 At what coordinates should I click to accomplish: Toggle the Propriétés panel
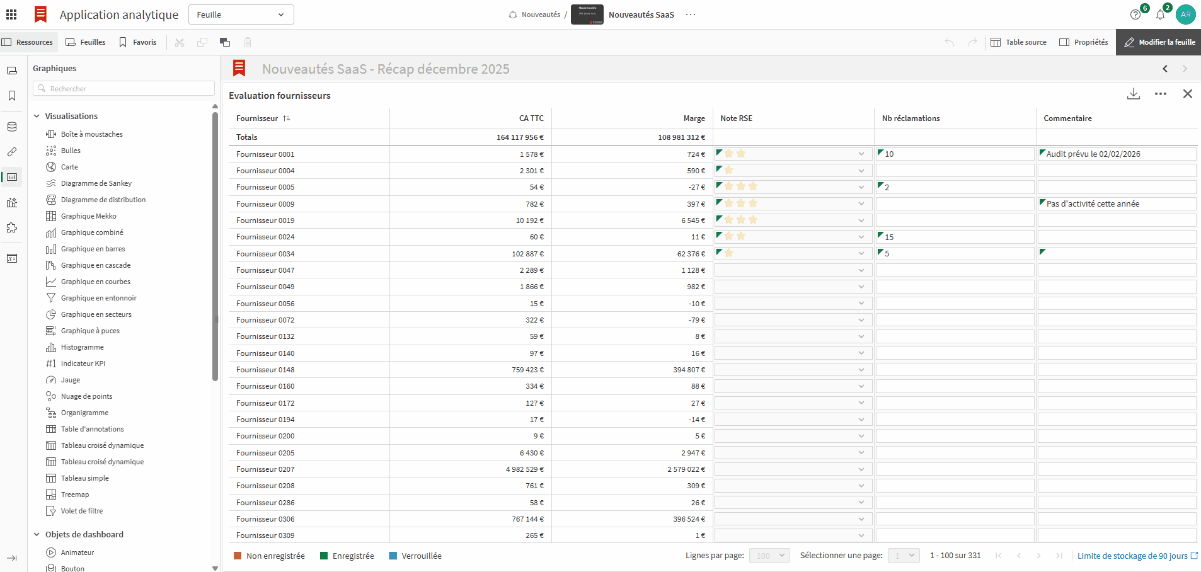pos(1083,43)
